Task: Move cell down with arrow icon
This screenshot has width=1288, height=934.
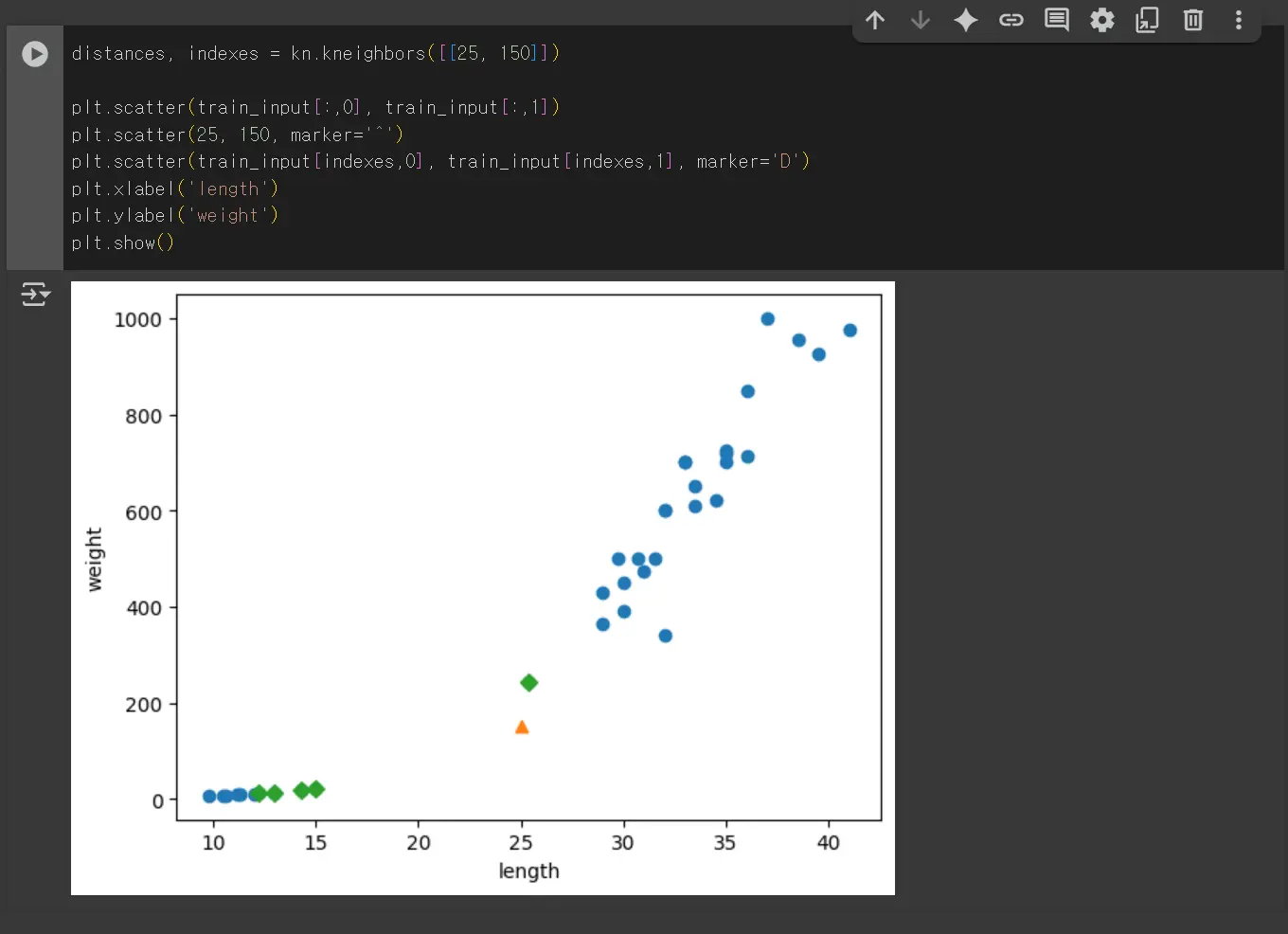Action: 921,20
